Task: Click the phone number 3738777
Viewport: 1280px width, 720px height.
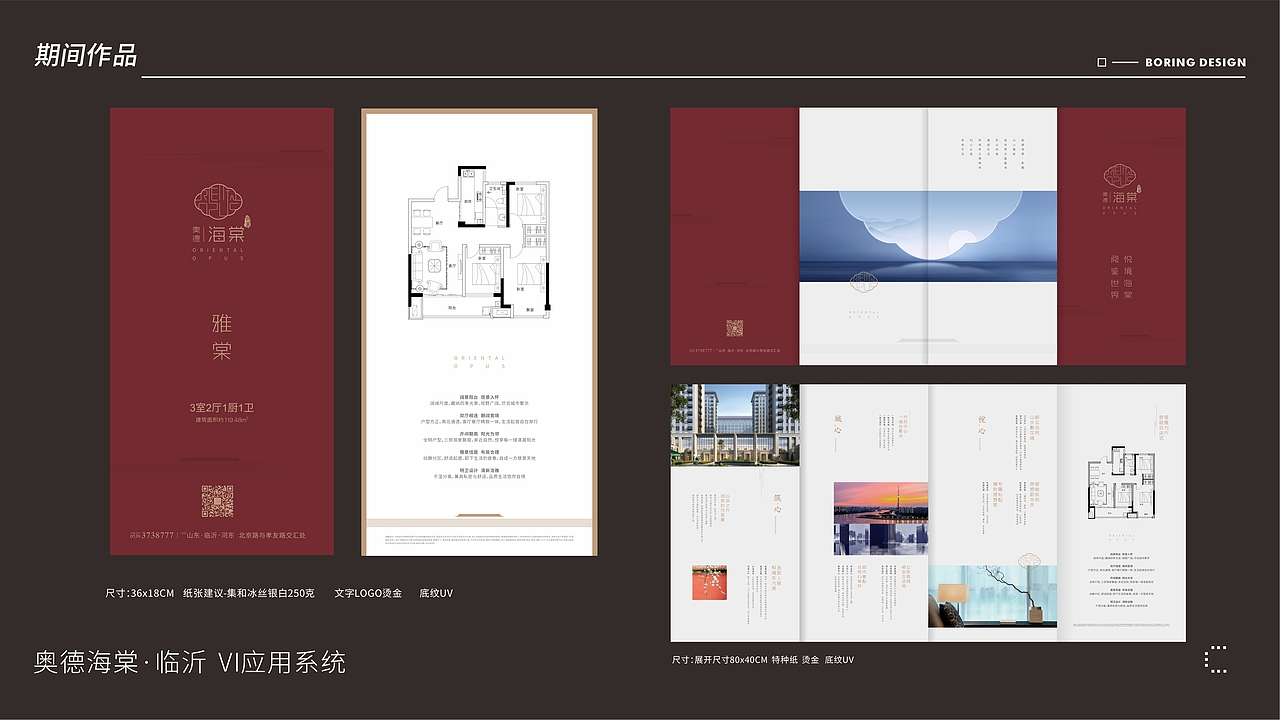Action: (x=159, y=536)
